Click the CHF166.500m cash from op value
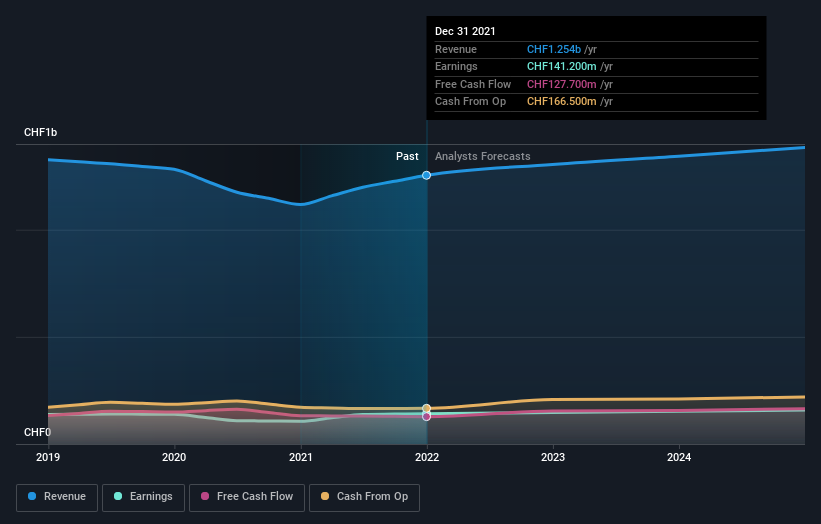Image resolution: width=821 pixels, height=524 pixels. pyautogui.click(x=561, y=102)
